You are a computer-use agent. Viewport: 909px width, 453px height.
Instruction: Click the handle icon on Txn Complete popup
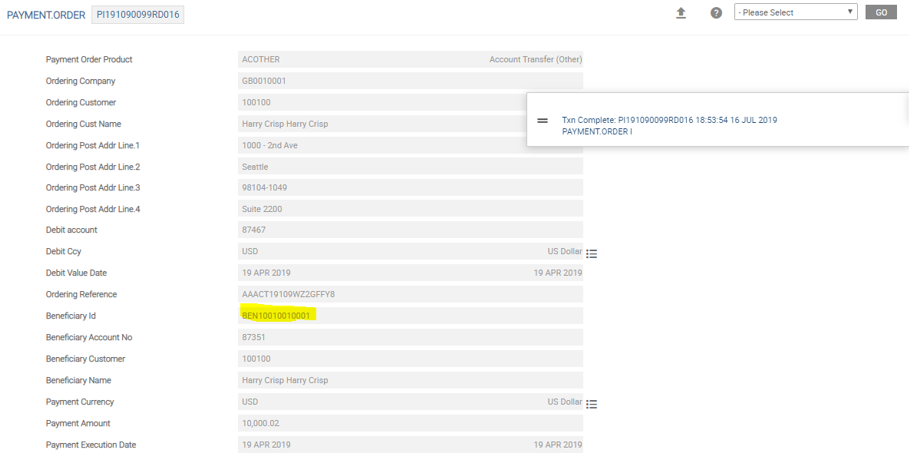543,121
